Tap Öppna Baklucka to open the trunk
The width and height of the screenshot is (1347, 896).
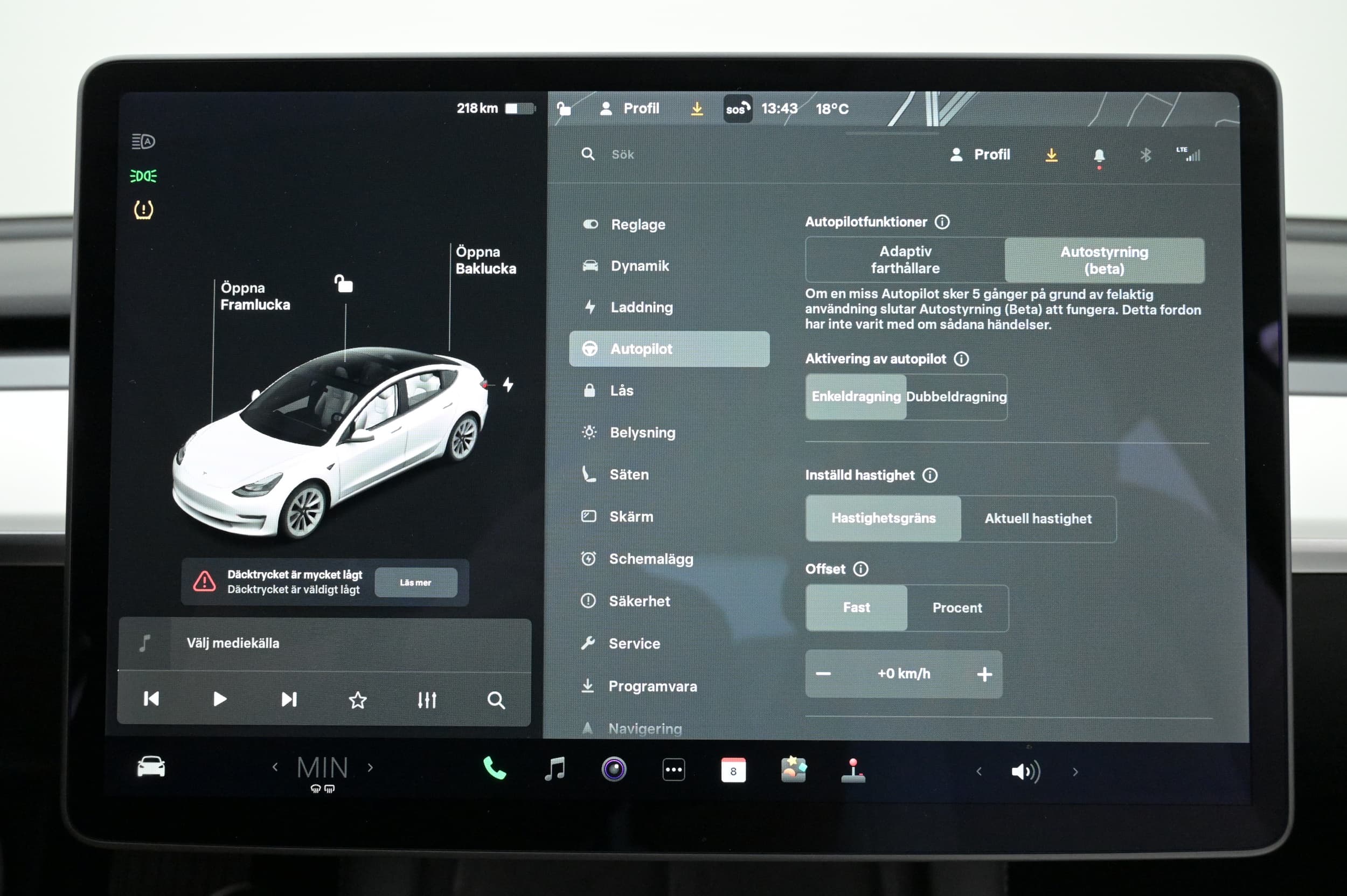(486, 260)
